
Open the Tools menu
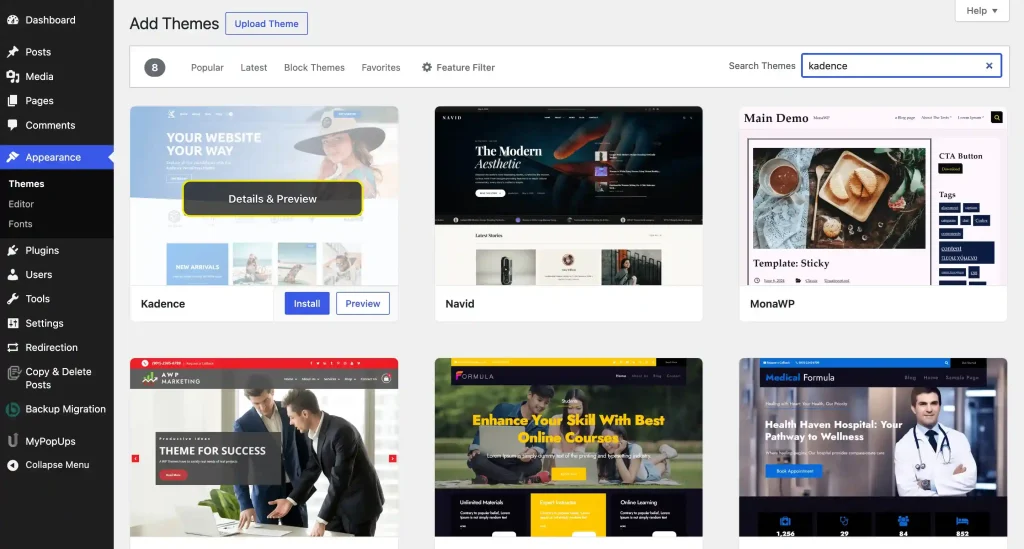(37, 298)
